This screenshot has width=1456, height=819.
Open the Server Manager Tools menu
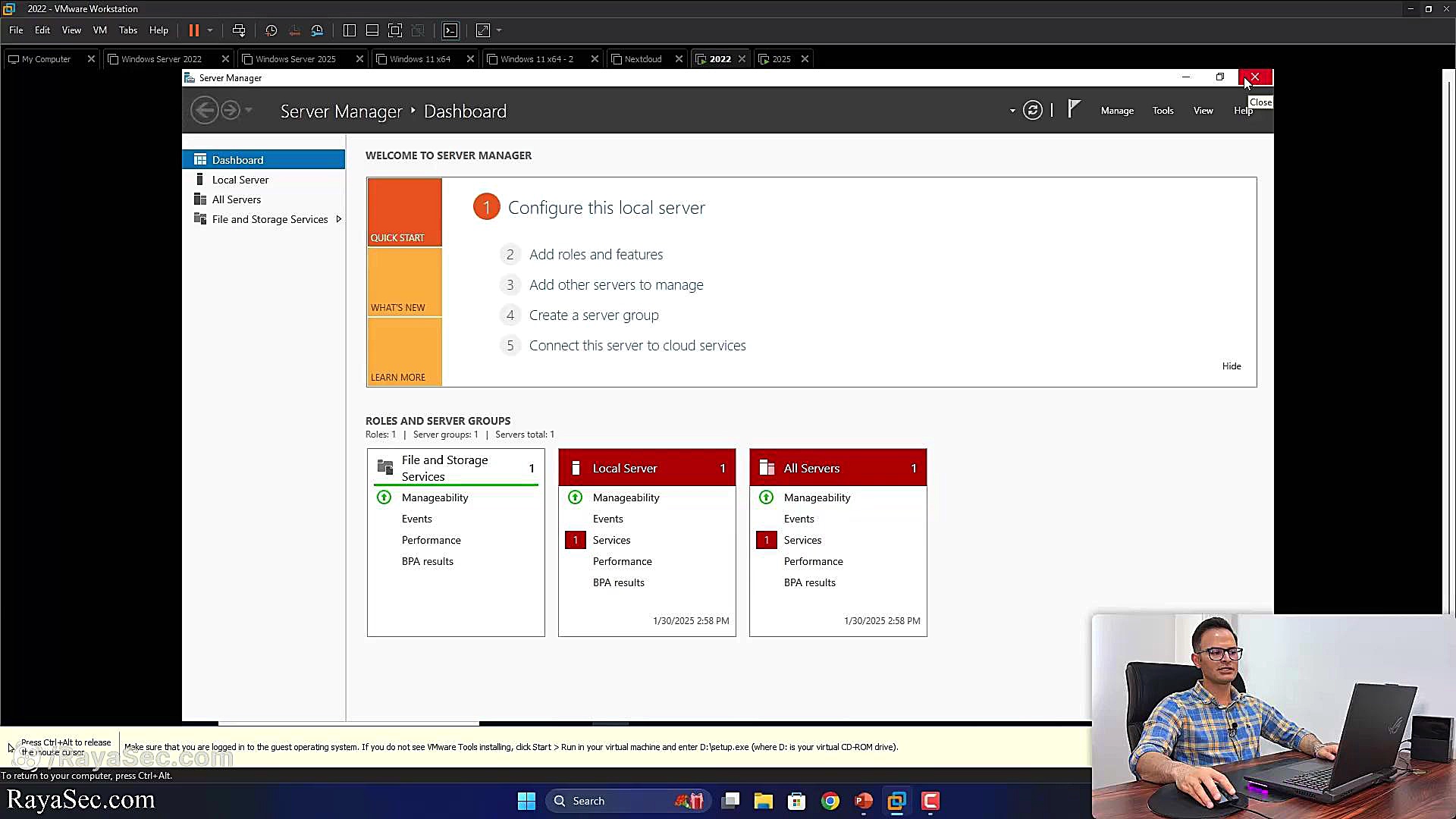tap(1163, 111)
